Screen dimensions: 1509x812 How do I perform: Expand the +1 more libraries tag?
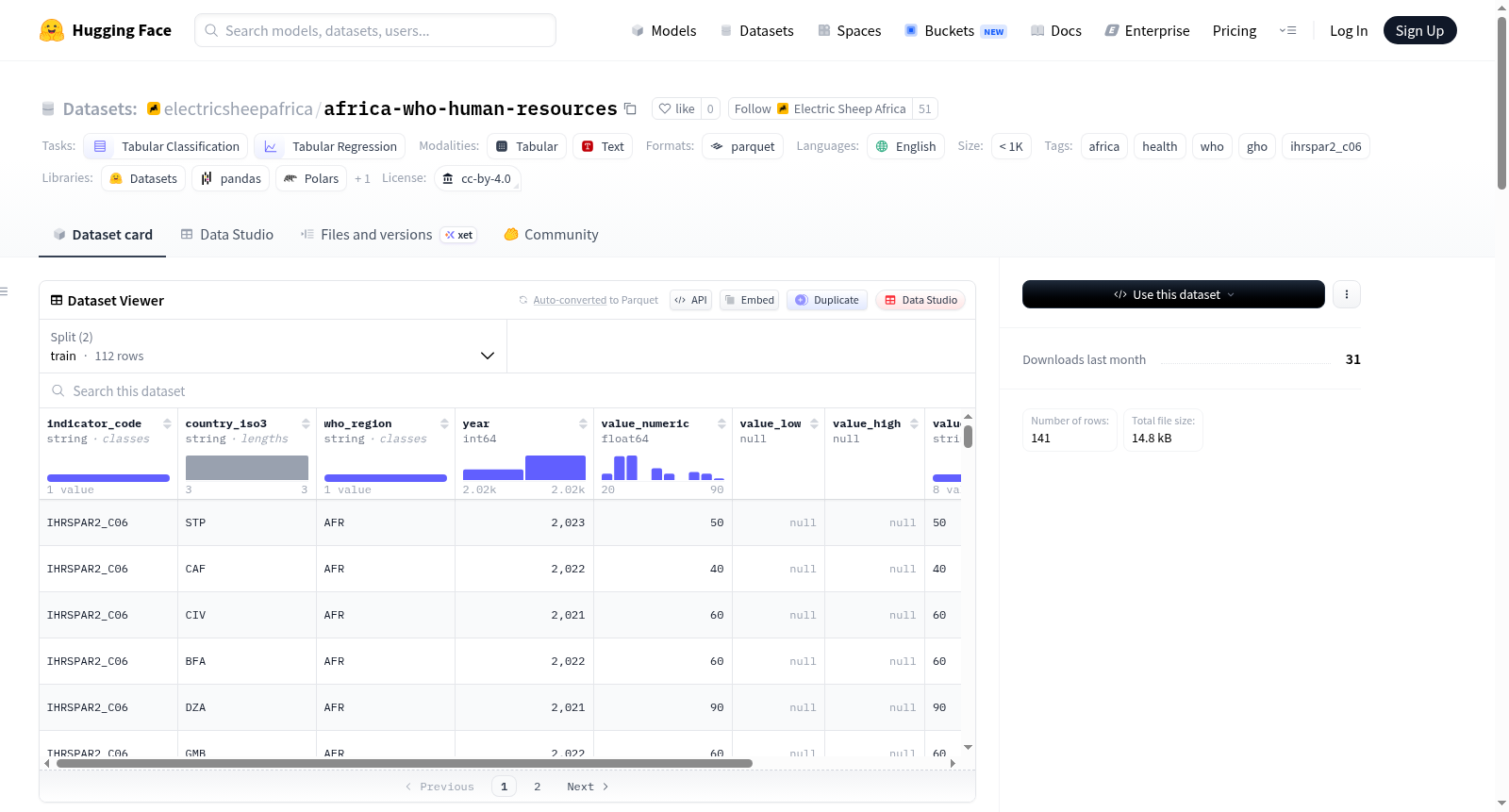[x=362, y=178]
